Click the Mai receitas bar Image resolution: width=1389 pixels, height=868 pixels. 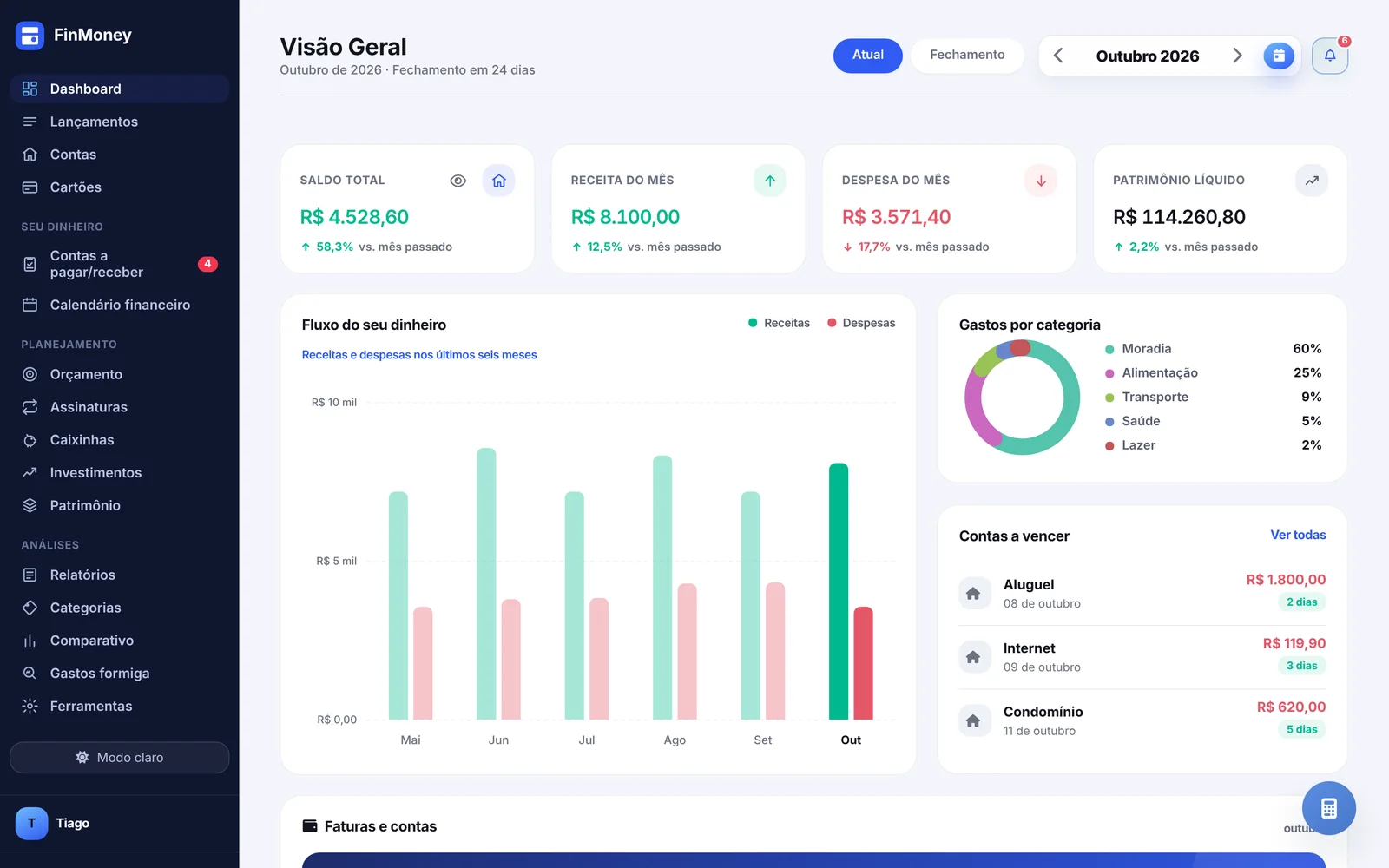[398, 606]
